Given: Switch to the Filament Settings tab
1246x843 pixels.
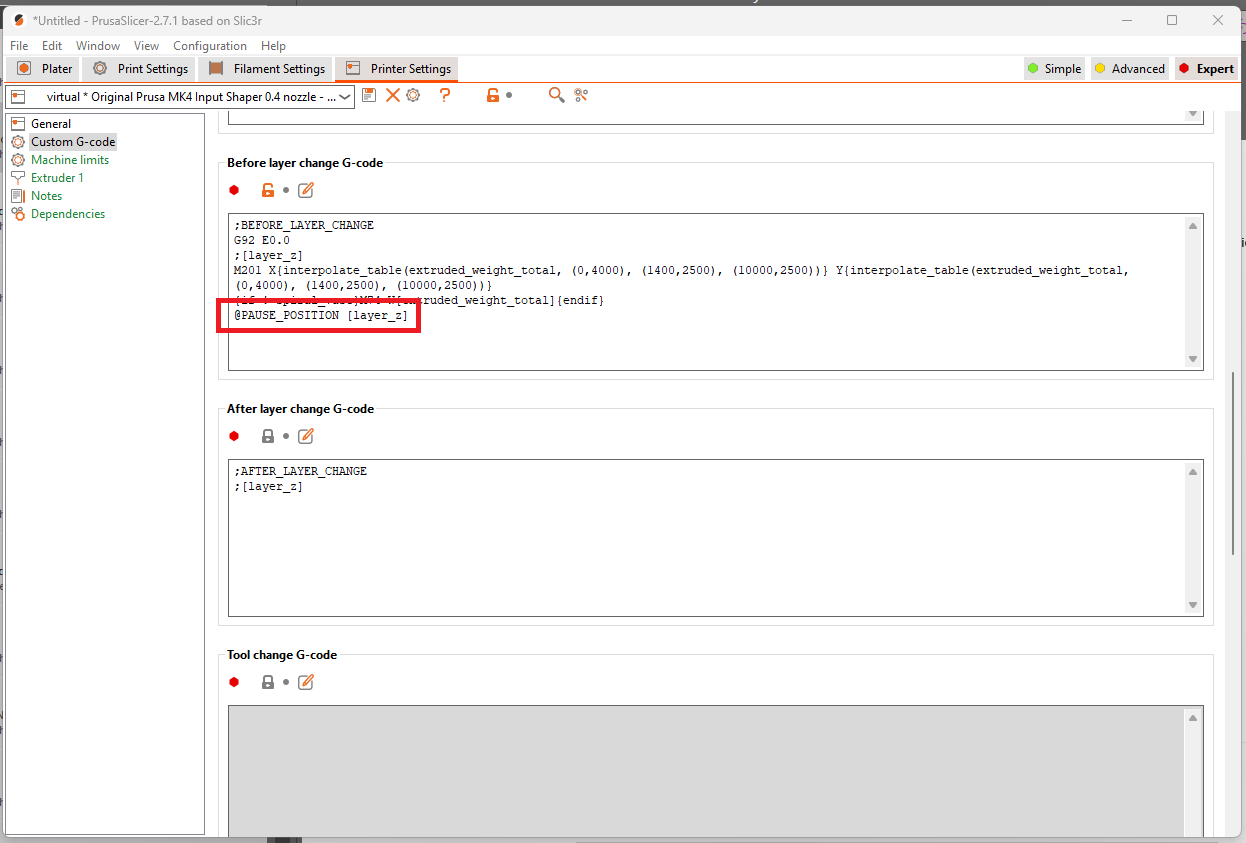Looking at the screenshot, I should point(267,69).
